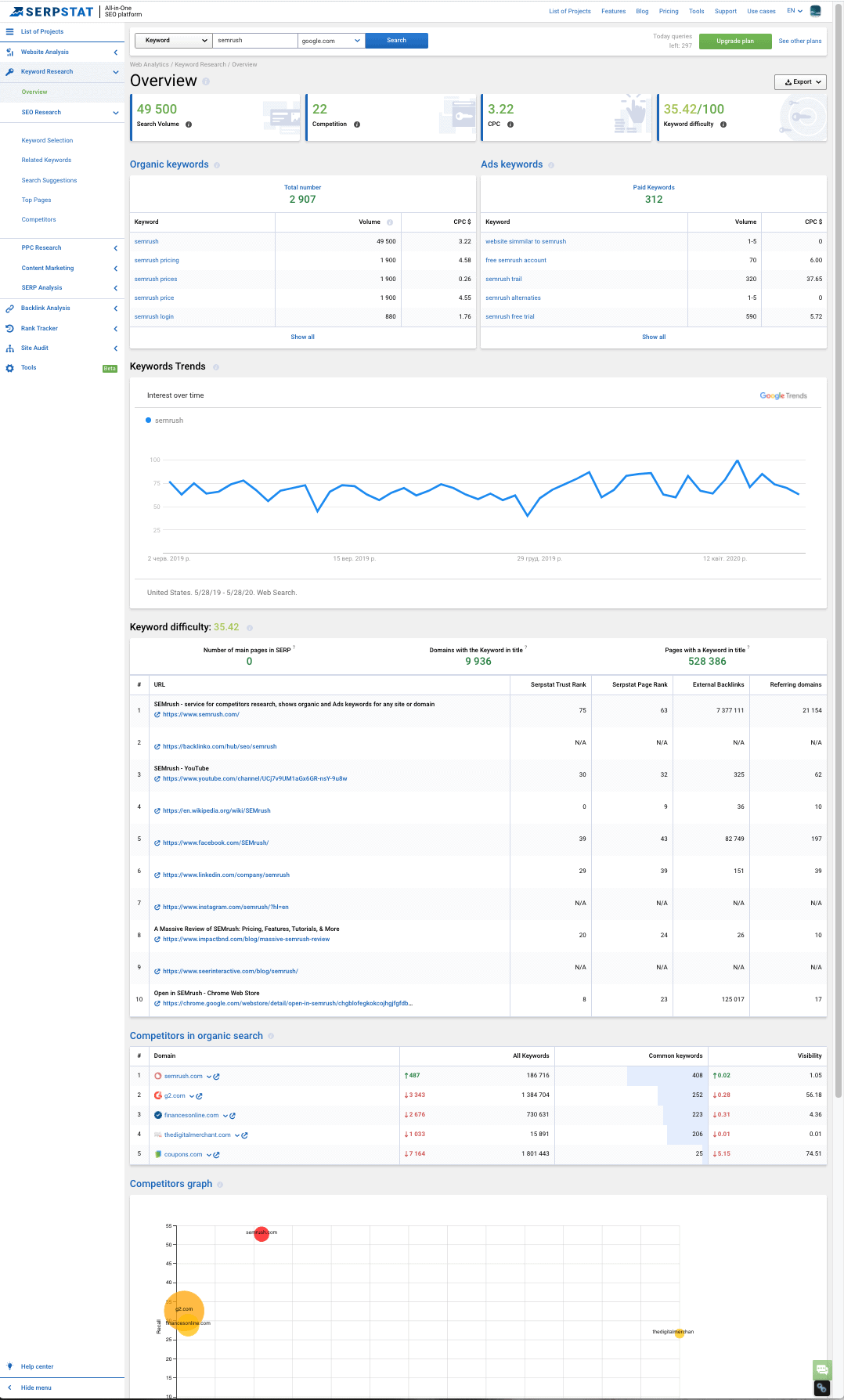Click the Volume column info icon

click(390, 222)
